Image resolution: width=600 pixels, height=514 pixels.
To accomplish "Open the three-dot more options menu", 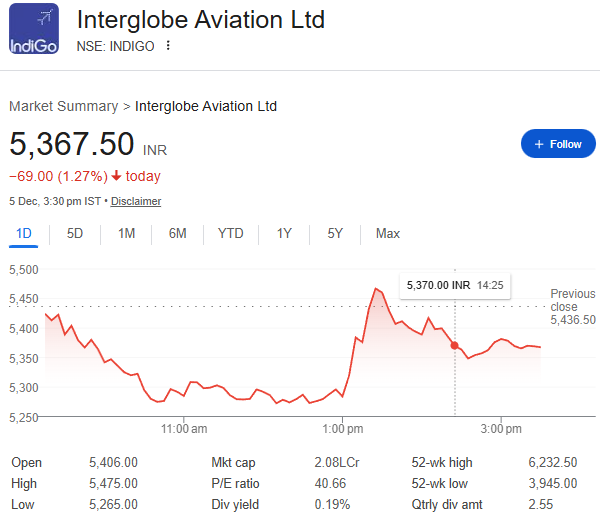I will pyautogui.click(x=168, y=46).
